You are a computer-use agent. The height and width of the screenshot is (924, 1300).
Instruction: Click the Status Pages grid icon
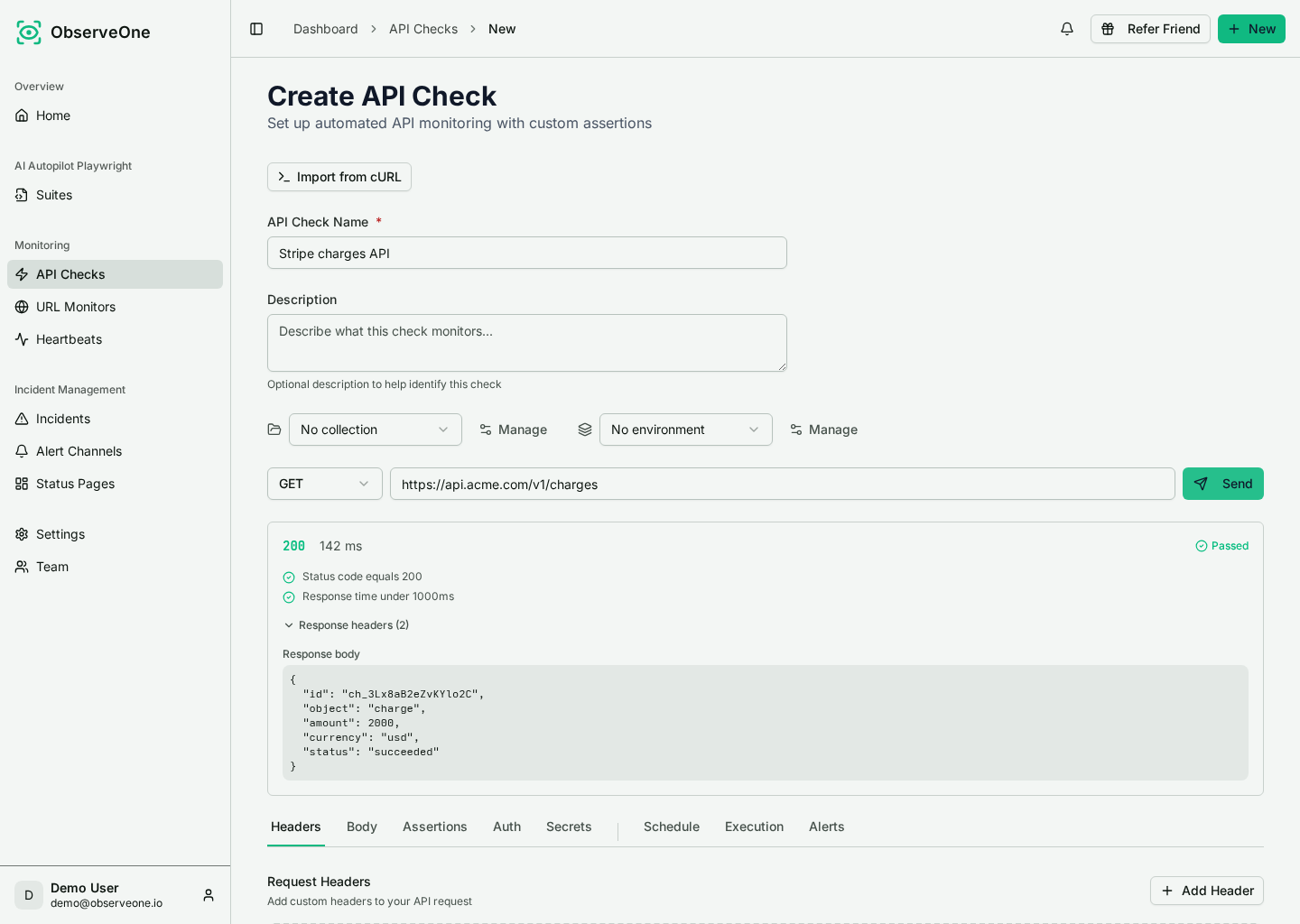click(22, 484)
